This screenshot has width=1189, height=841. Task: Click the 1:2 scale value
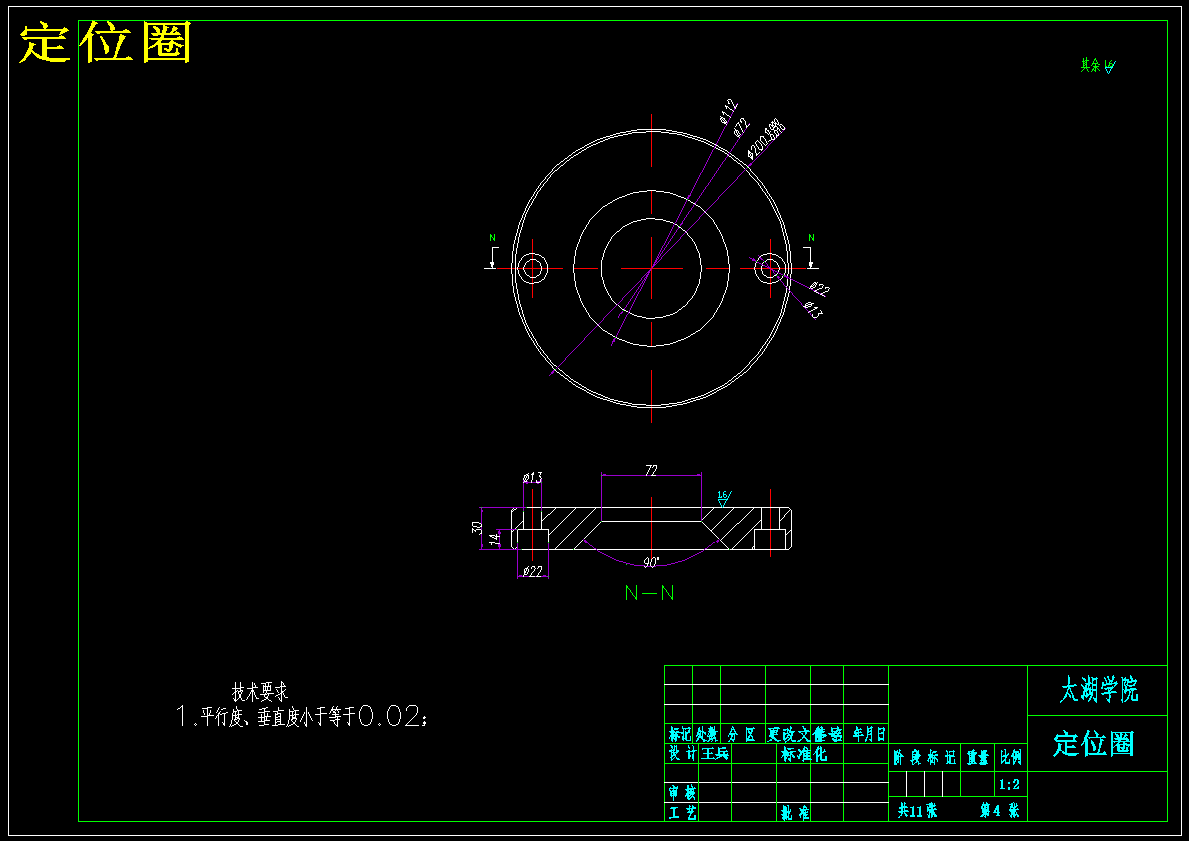[x=1009, y=784]
